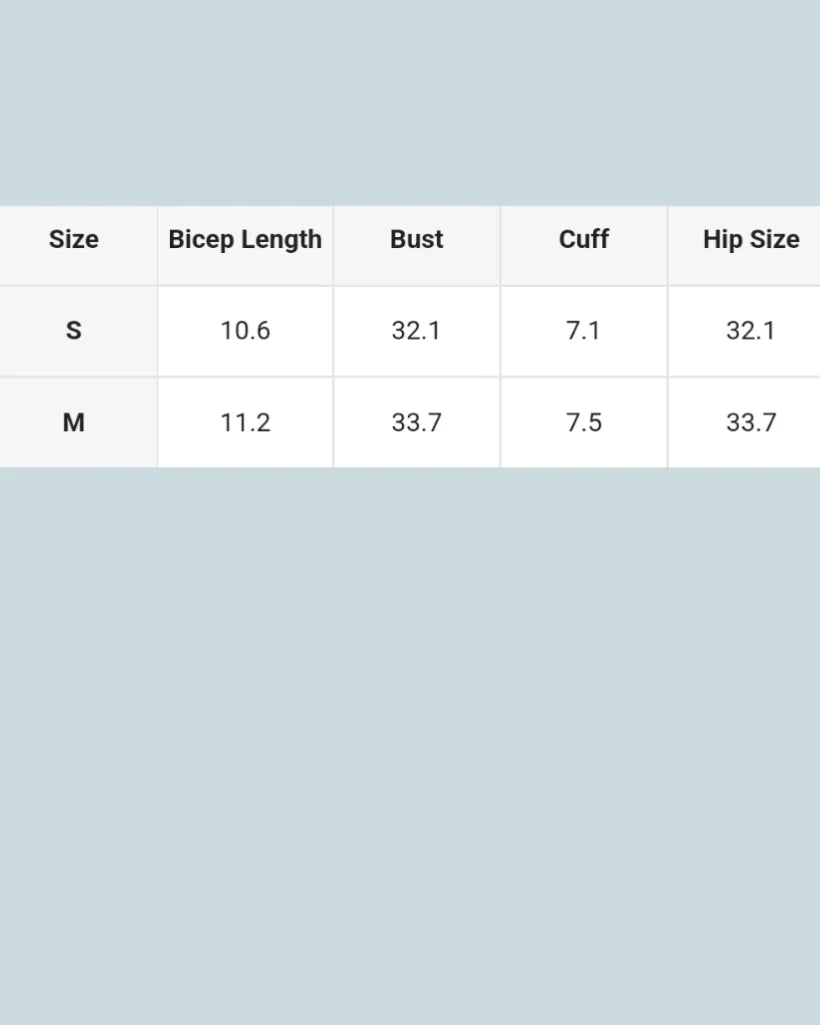Click the empty area above the size table
820x1025 pixels.
point(410,100)
